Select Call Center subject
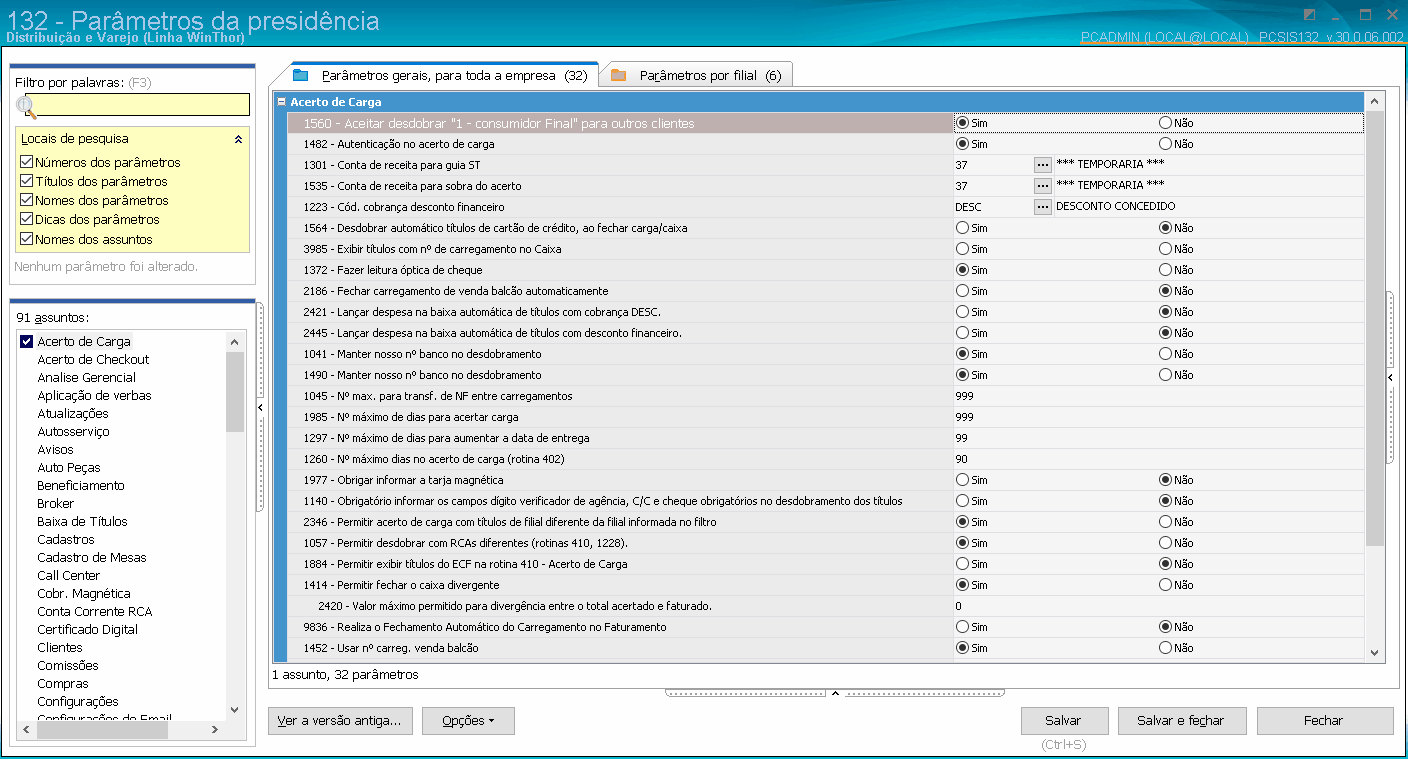Viewport: 1408px width, 759px height. click(68, 576)
